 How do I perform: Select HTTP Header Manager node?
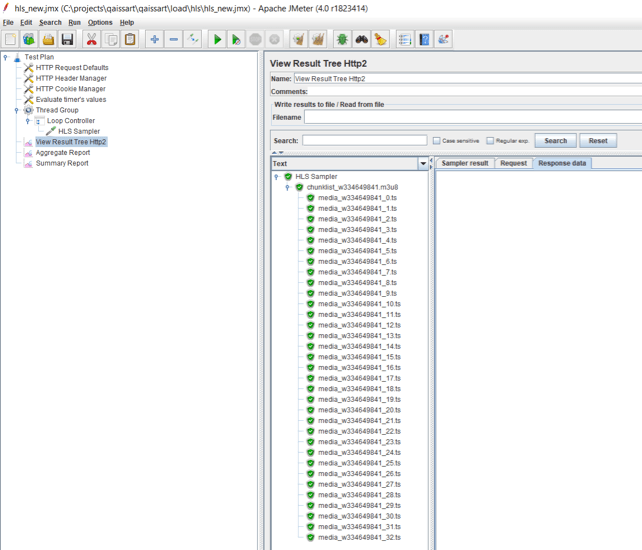click(71, 78)
